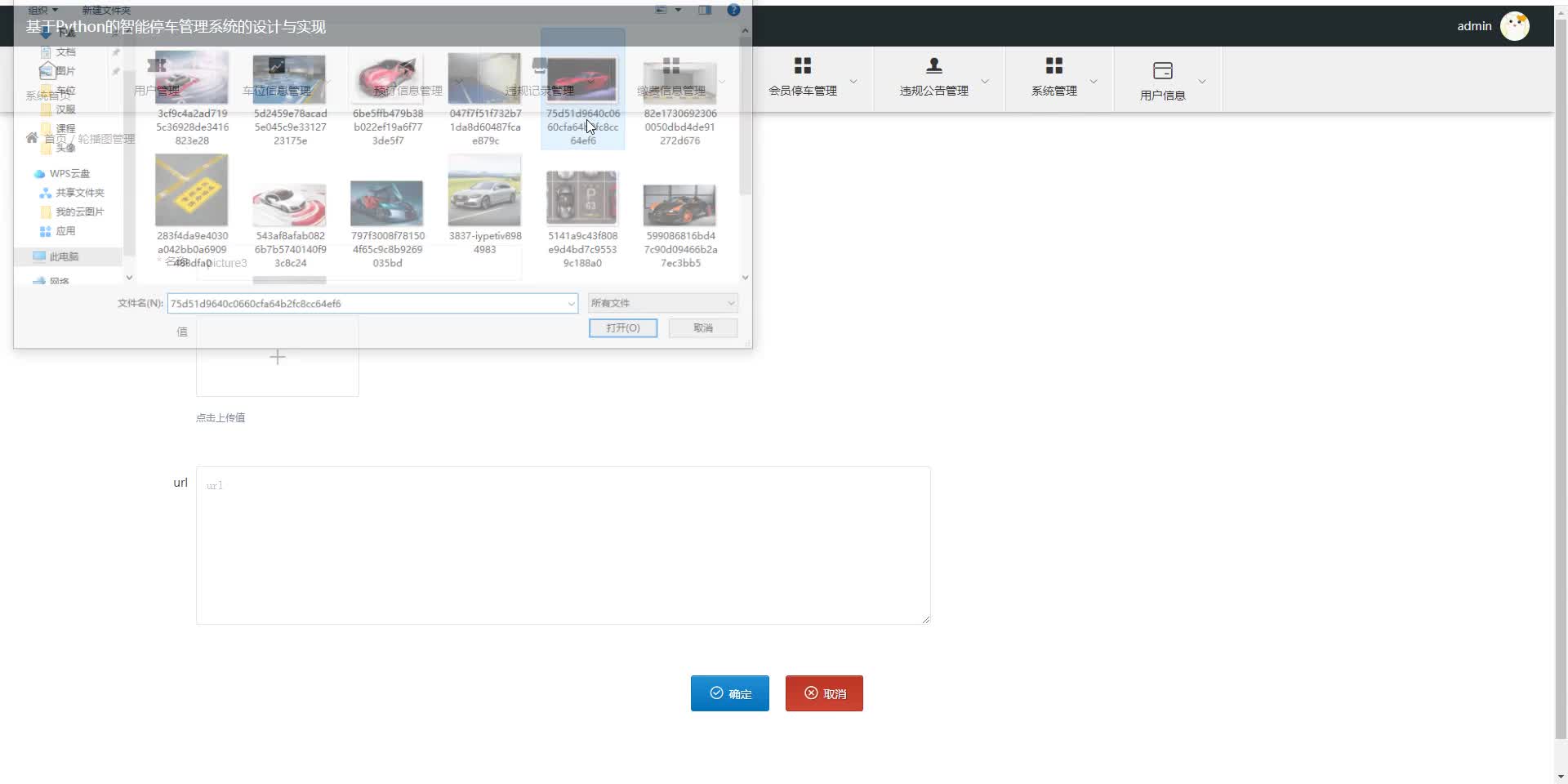The height and width of the screenshot is (784, 1568).
Task: Expand the 违规公告管理 chevron
Action: point(985,81)
